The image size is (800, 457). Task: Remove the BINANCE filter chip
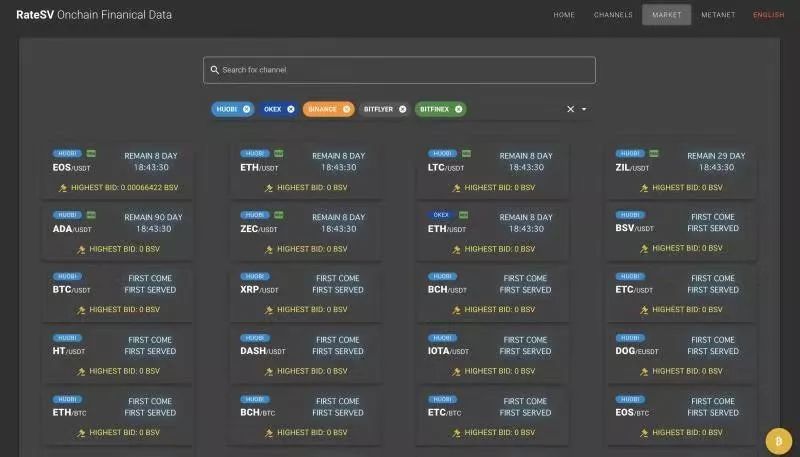tap(346, 109)
